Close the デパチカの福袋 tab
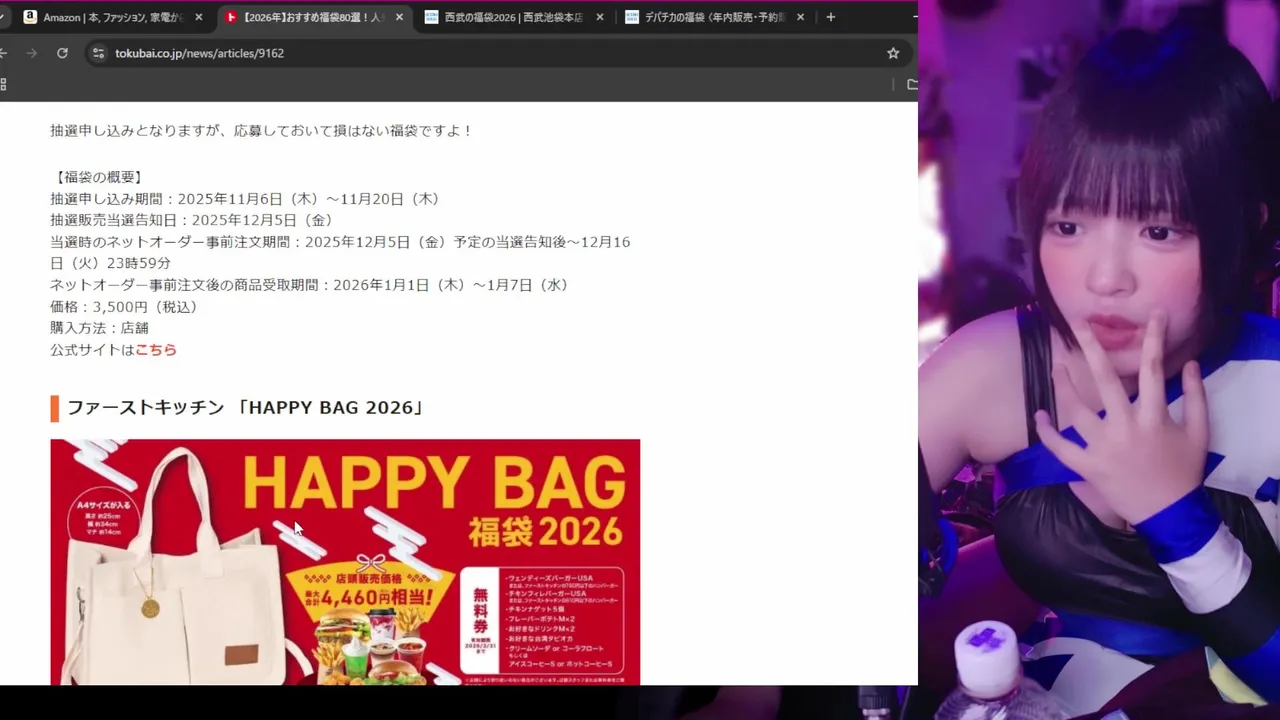1280x720 pixels. point(801,17)
